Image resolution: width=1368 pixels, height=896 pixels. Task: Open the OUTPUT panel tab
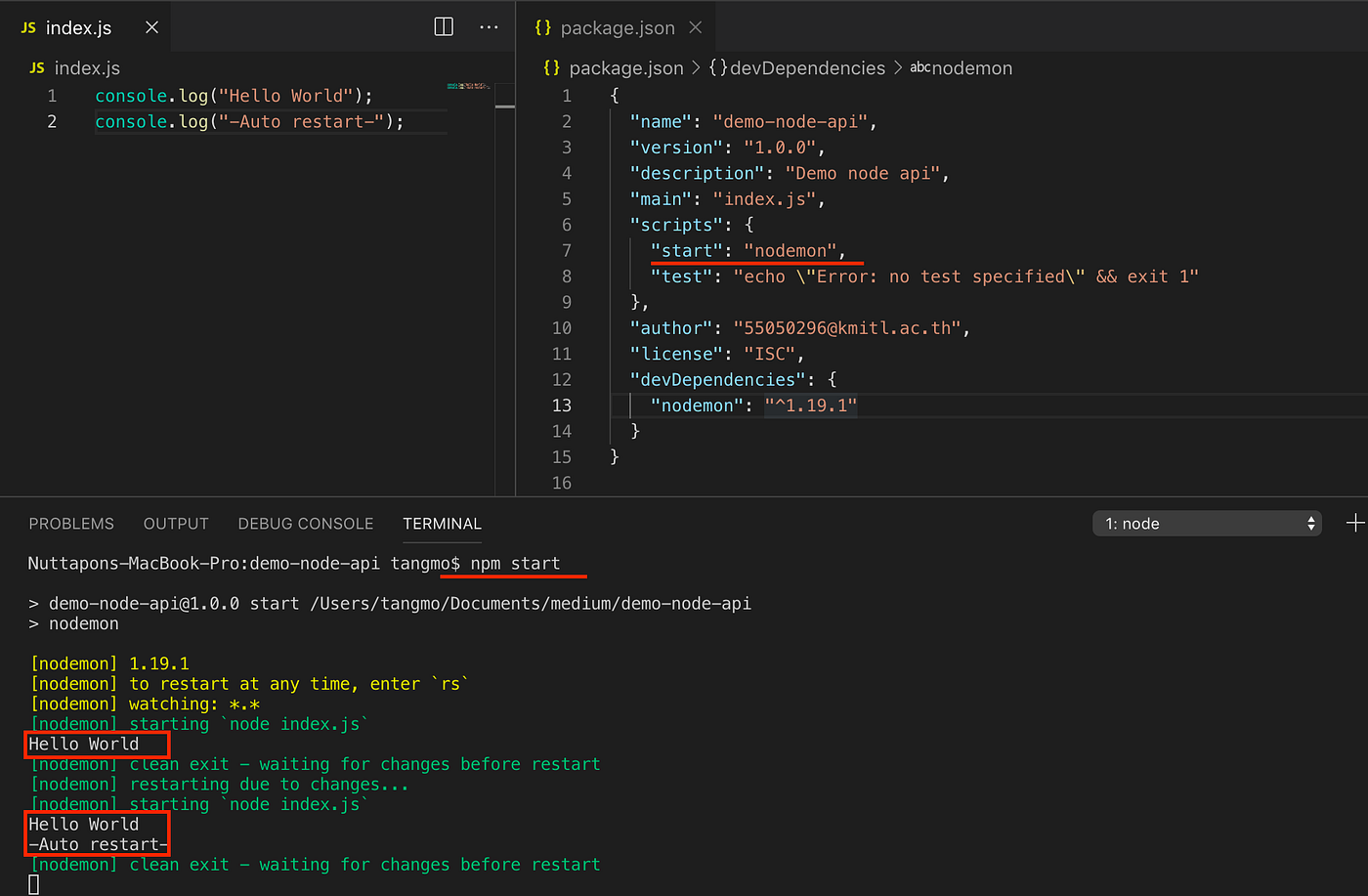(x=175, y=523)
